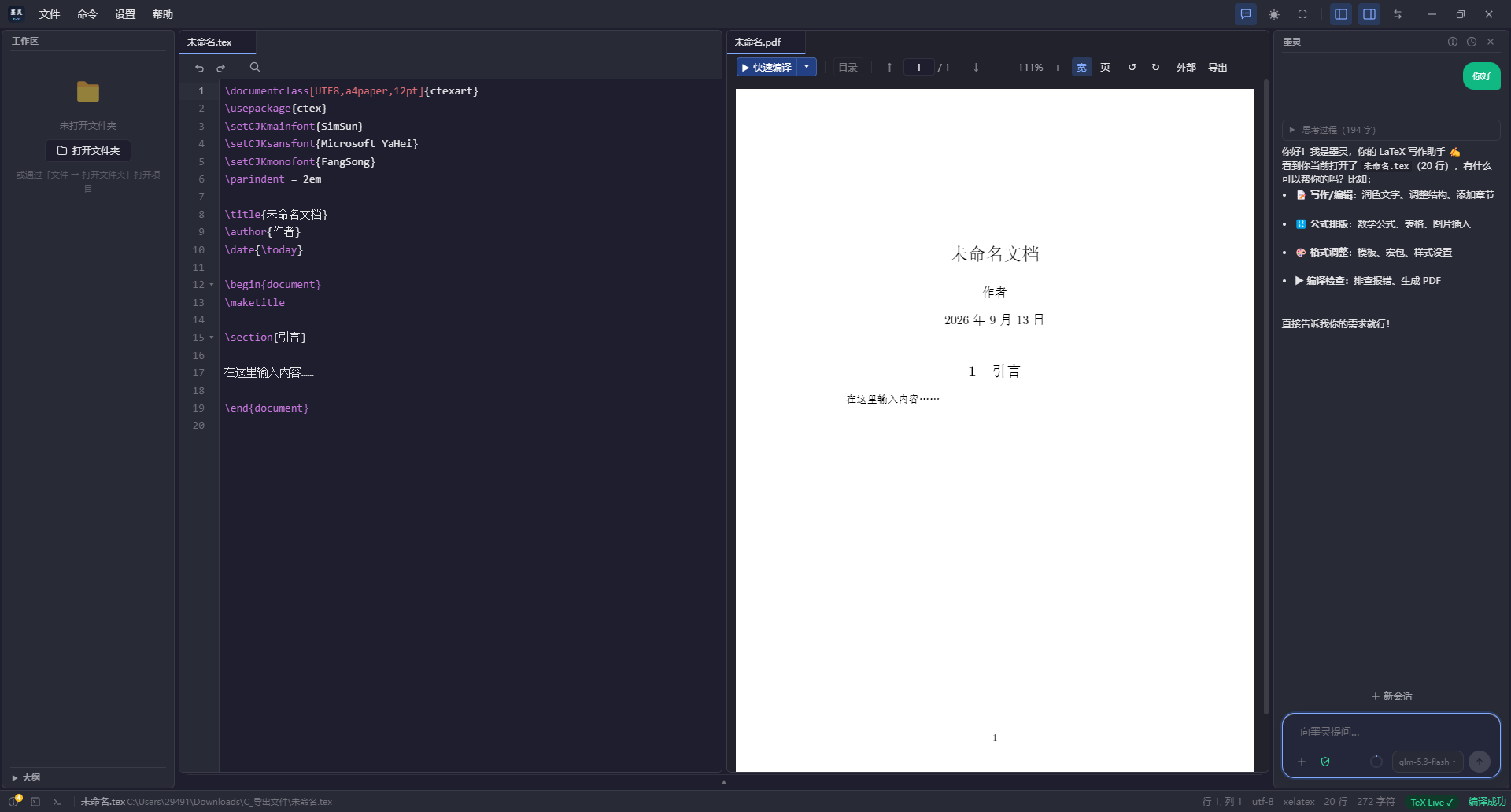This screenshot has height=812, width=1511.
Task: Open chat history clock icon
Action: pyautogui.click(x=1472, y=42)
